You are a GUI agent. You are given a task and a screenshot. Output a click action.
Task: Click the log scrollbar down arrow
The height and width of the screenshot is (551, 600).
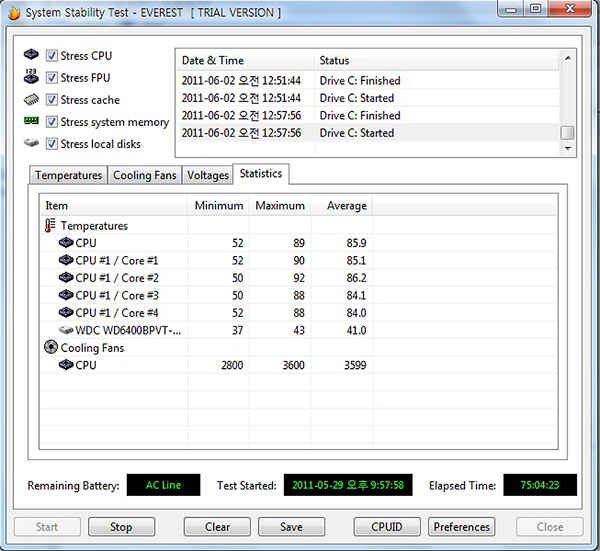point(568,148)
